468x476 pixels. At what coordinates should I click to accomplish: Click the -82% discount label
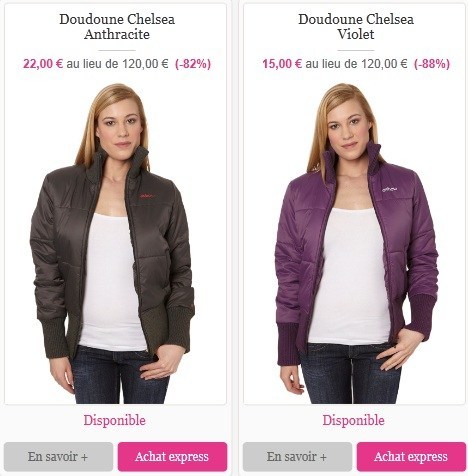[x=193, y=63]
